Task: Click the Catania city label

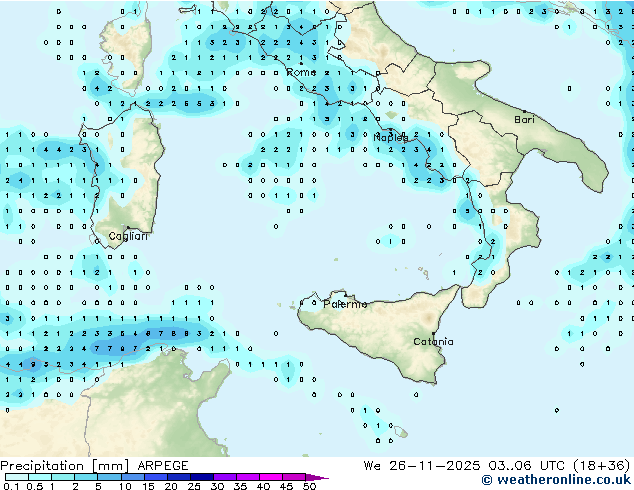Action: [x=433, y=342]
